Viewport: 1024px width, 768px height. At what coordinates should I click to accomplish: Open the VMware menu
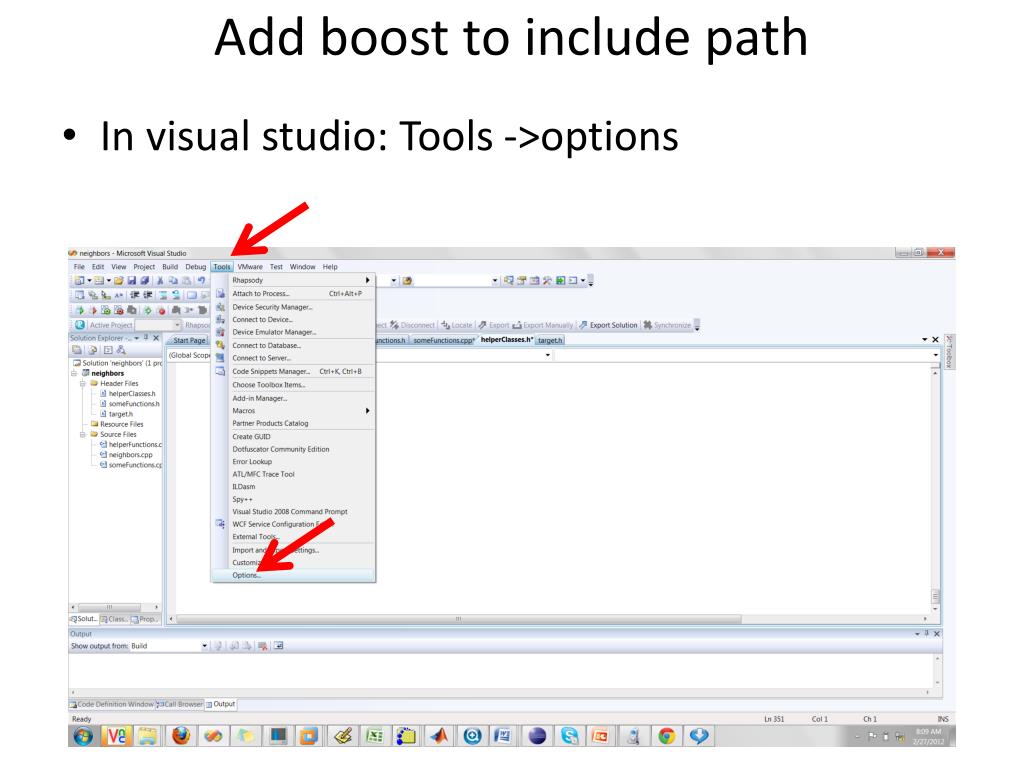pyautogui.click(x=250, y=266)
